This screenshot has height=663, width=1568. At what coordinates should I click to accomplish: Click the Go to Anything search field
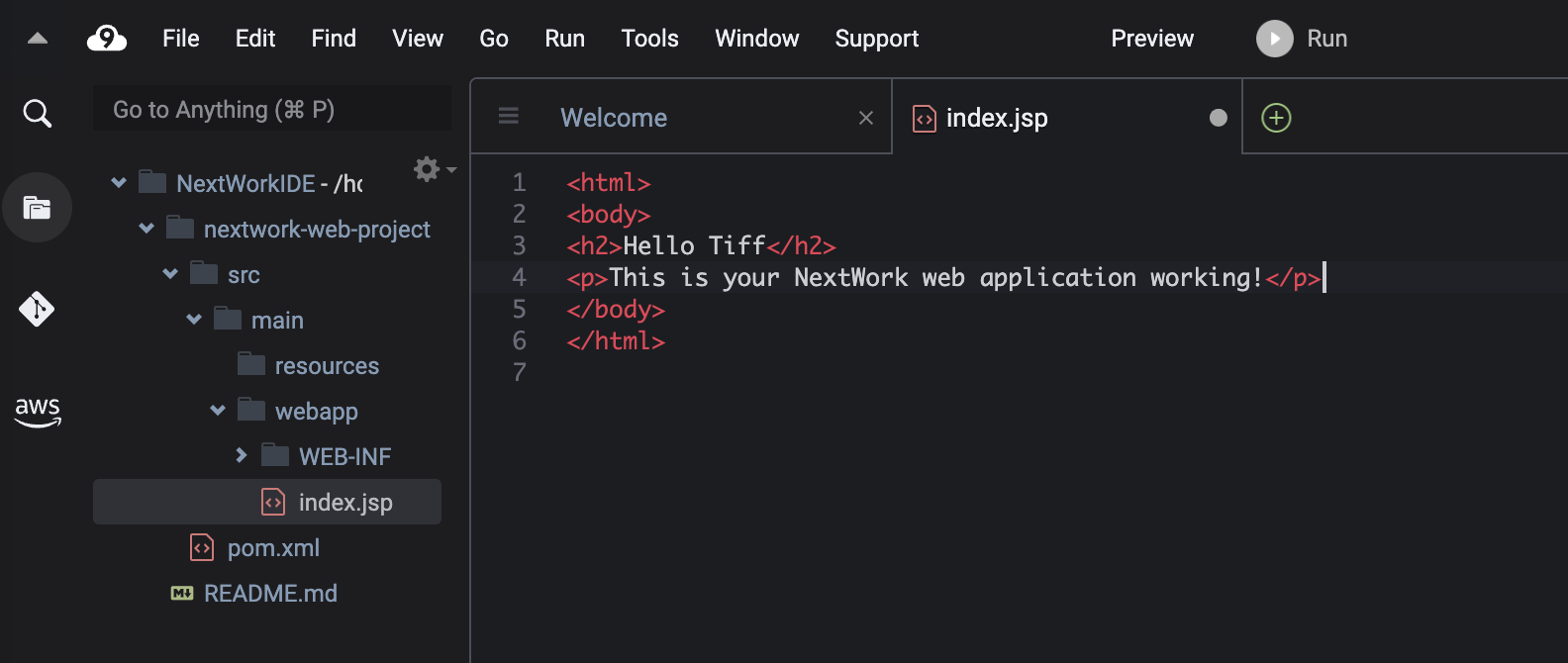[272, 109]
